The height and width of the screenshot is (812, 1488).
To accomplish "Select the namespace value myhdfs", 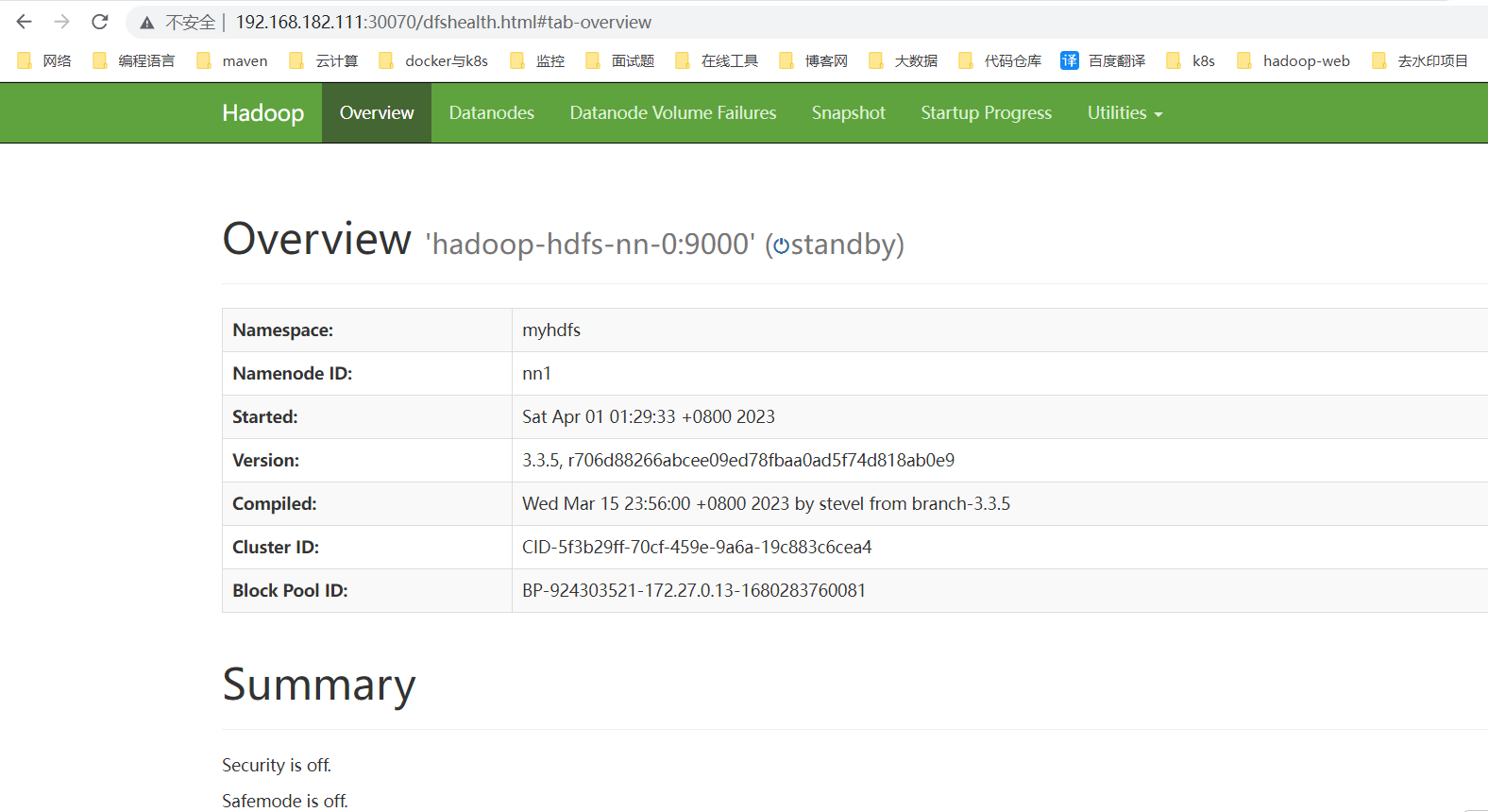I will (x=551, y=330).
